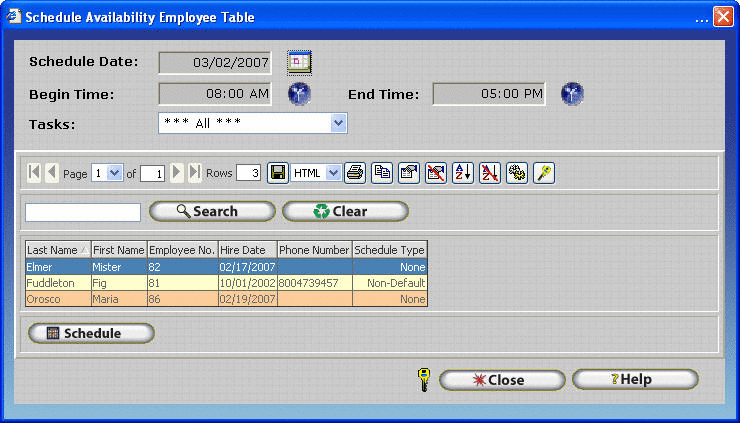This screenshot has width=740, height=423.
Task: Sort by the Last Name column header
Action: (x=57, y=250)
